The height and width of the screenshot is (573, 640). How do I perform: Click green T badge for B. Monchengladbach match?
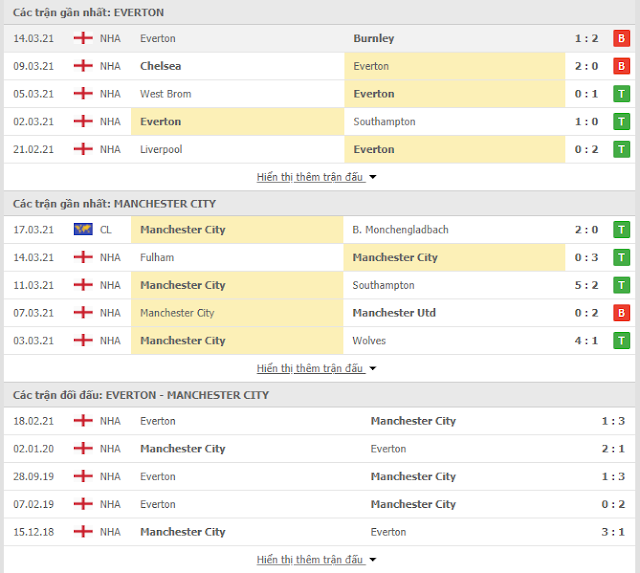pyautogui.click(x=621, y=230)
